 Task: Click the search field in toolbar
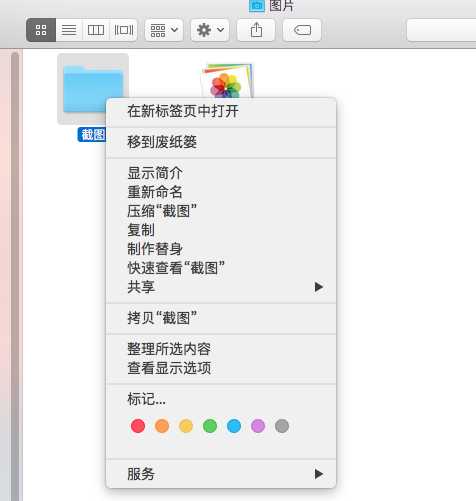(441, 30)
